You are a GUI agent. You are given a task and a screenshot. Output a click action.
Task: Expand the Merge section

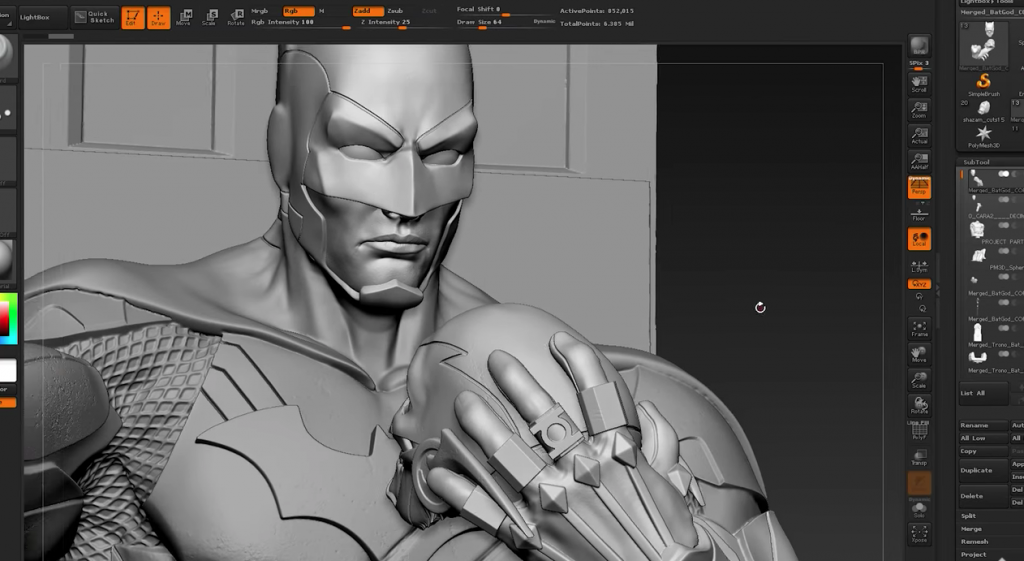[971, 529]
